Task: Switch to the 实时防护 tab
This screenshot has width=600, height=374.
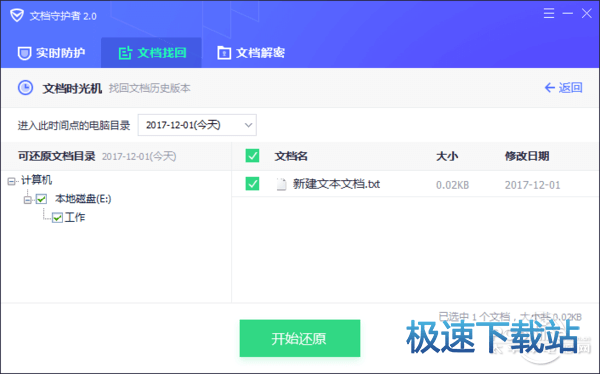Action: pyautogui.click(x=51, y=53)
